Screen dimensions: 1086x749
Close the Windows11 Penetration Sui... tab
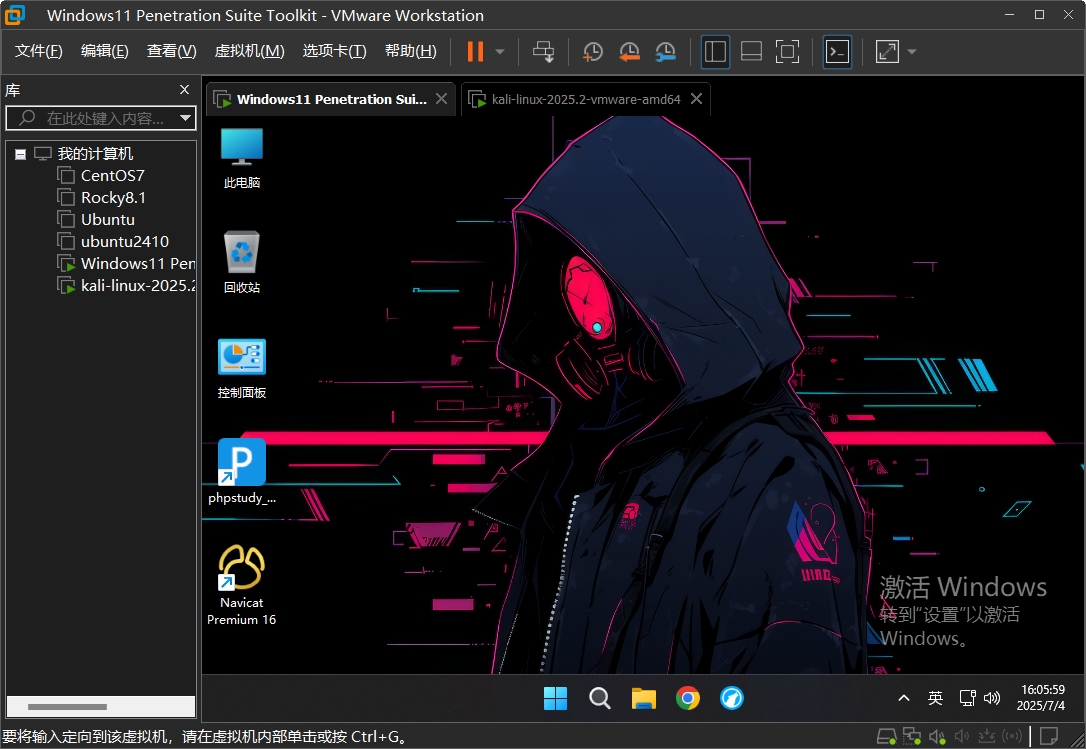pyautogui.click(x=441, y=99)
